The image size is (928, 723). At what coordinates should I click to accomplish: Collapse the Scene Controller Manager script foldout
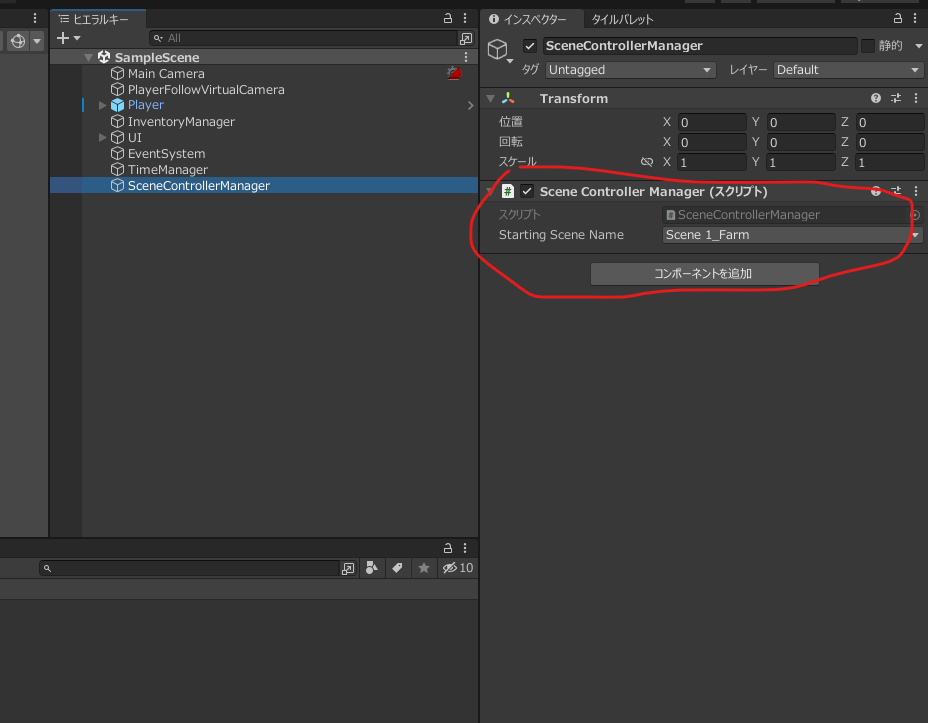(491, 191)
